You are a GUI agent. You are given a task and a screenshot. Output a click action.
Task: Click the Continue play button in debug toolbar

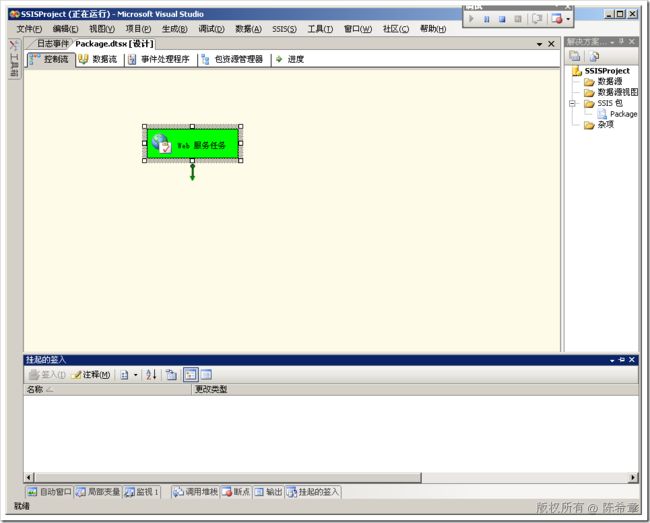click(x=471, y=19)
